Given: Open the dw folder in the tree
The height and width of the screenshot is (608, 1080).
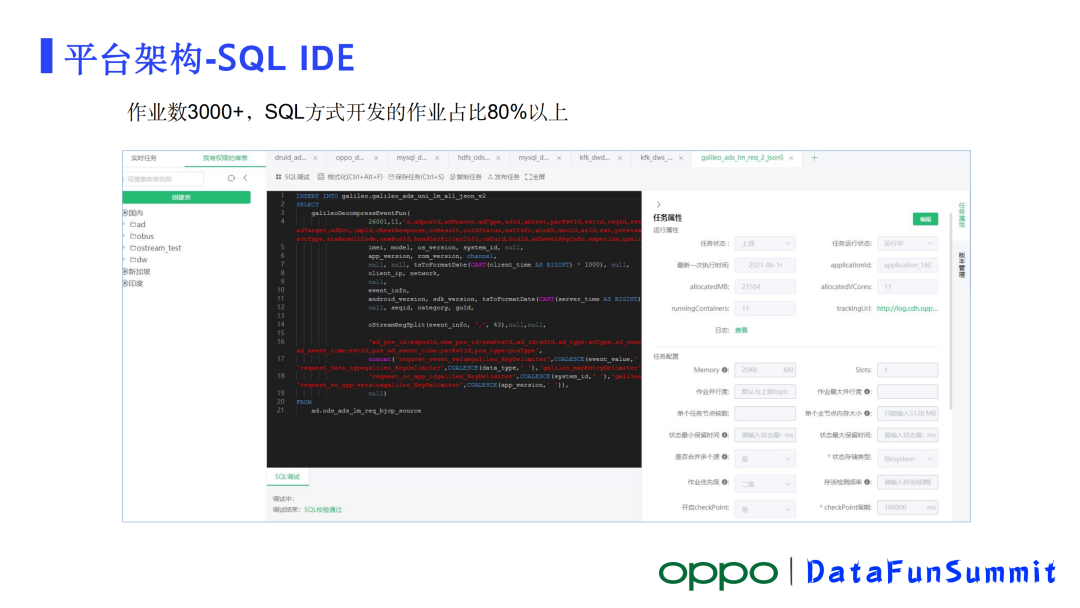Looking at the screenshot, I should [138, 260].
